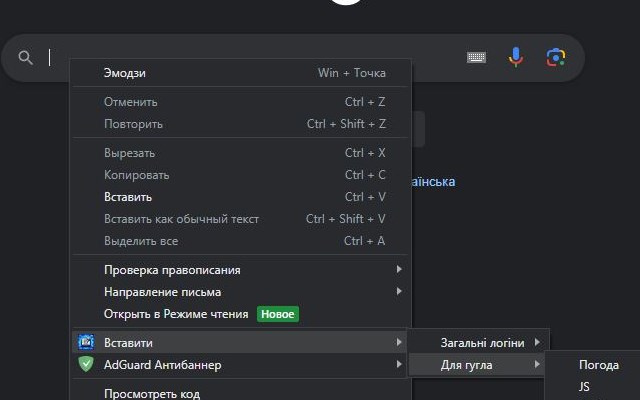Screen dimensions: 640x400
Task: Click Открыть в Режиме чтения
Action: coord(175,314)
